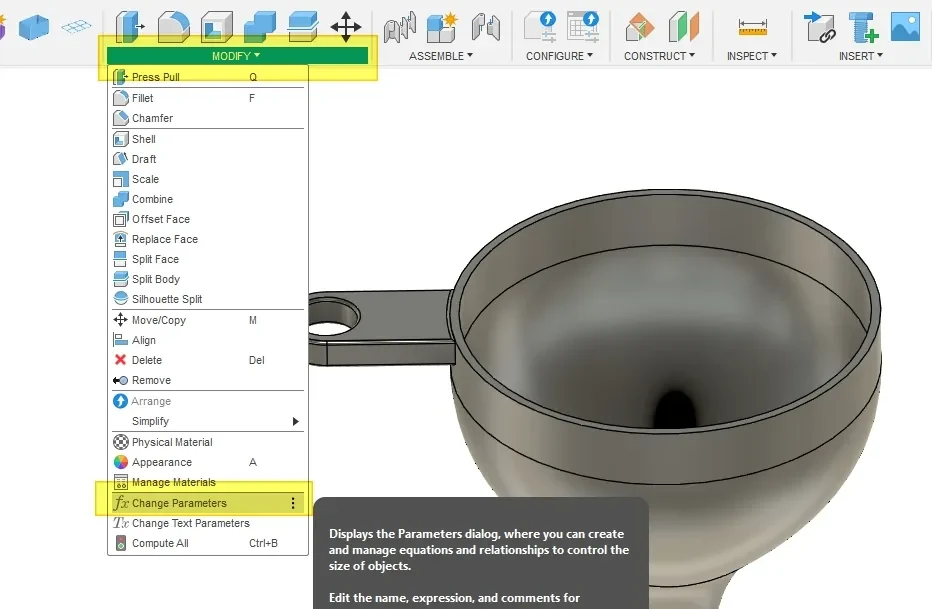Expand the Simplify submenu arrow
932x609 pixels.
tap(295, 421)
